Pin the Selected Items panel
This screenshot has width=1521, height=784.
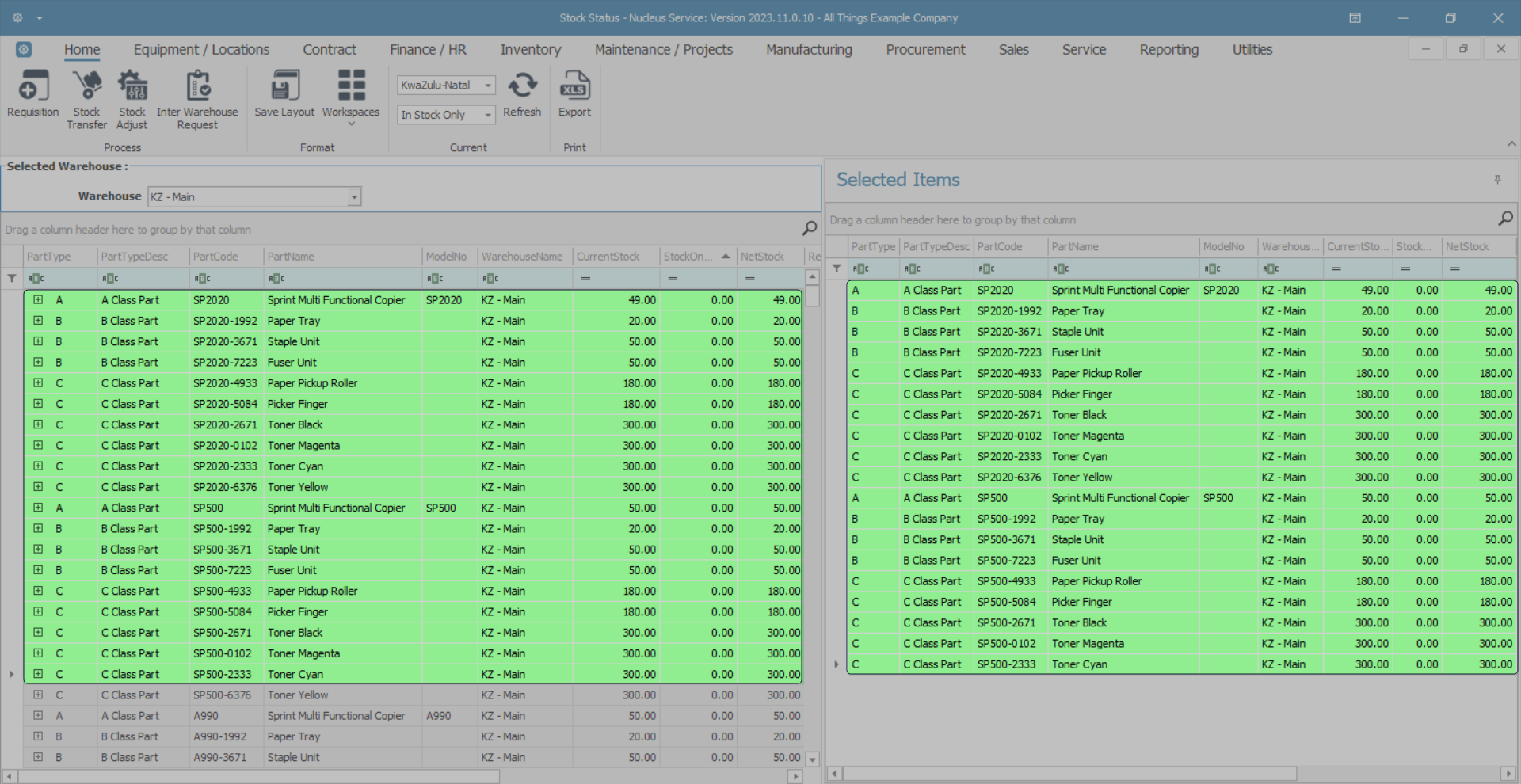1497,180
